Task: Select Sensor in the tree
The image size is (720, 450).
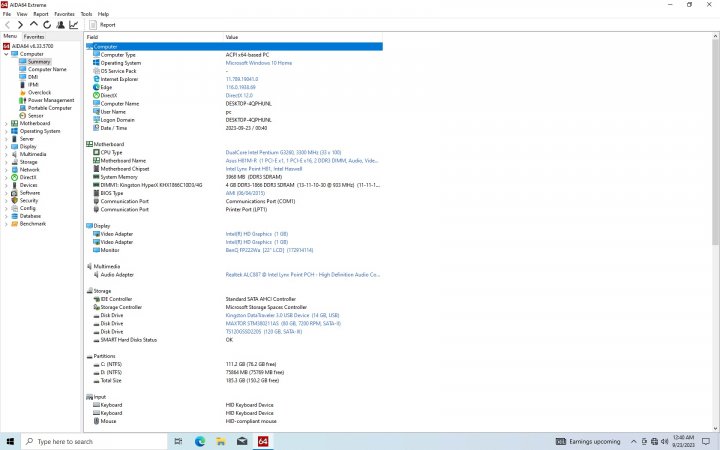Action: pyautogui.click(x=35, y=116)
